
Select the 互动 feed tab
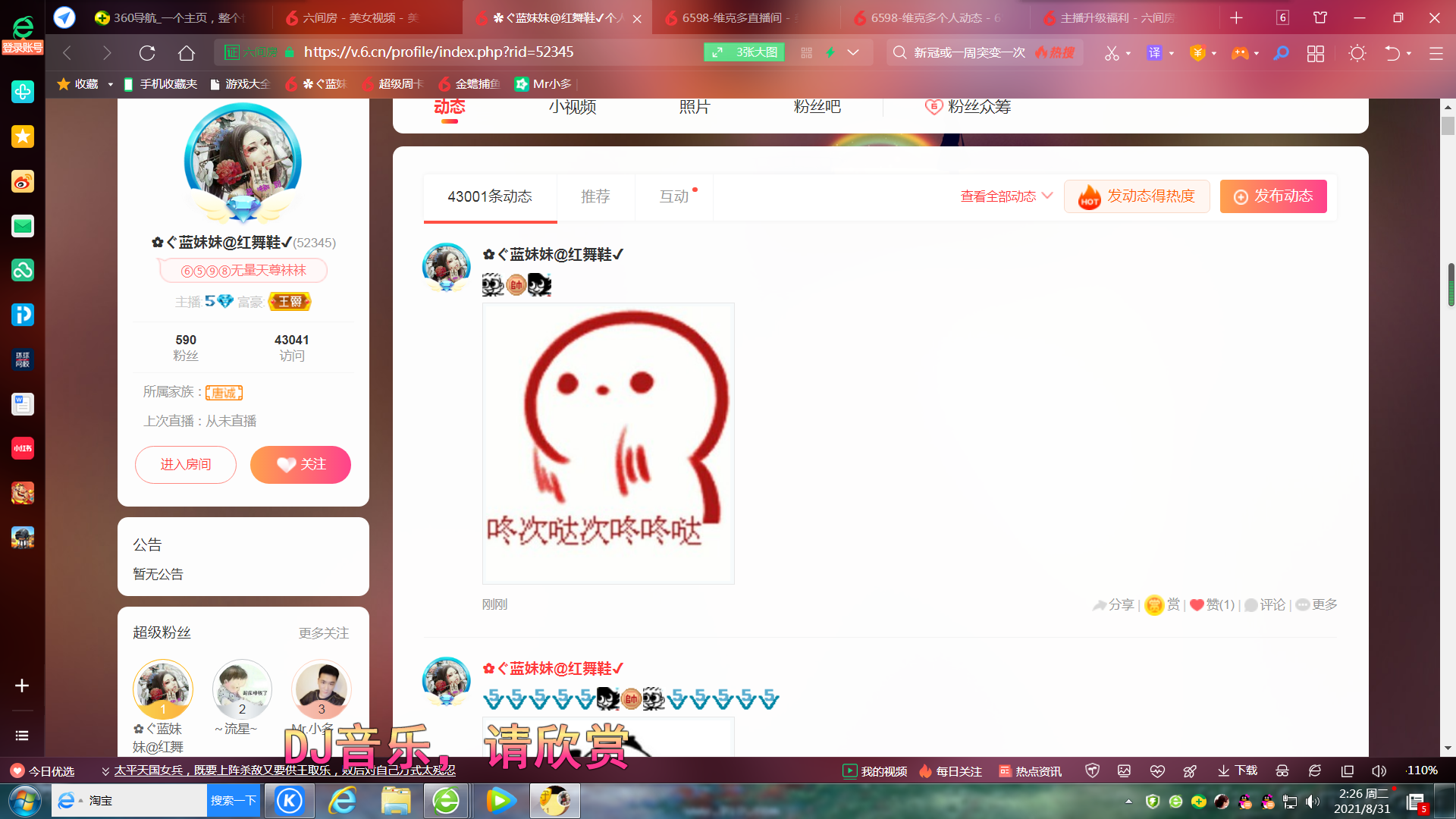point(674,197)
